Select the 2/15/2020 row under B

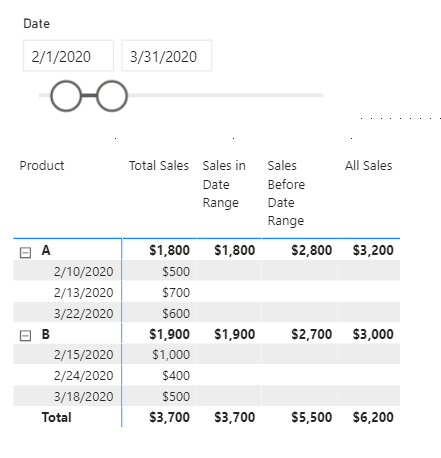207,354
